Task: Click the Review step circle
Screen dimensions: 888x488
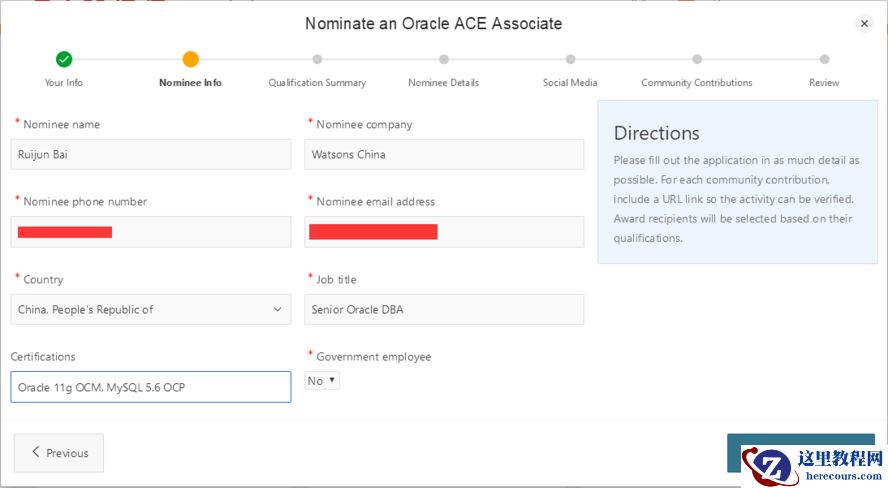Action: click(824, 59)
